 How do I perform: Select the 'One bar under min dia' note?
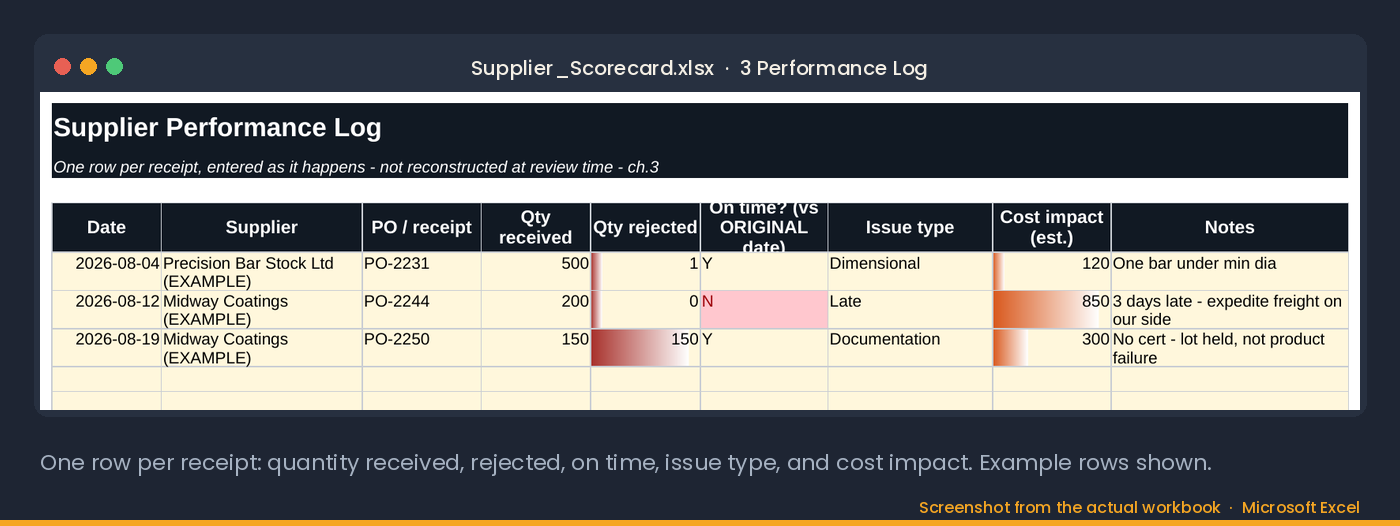(x=1229, y=272)
